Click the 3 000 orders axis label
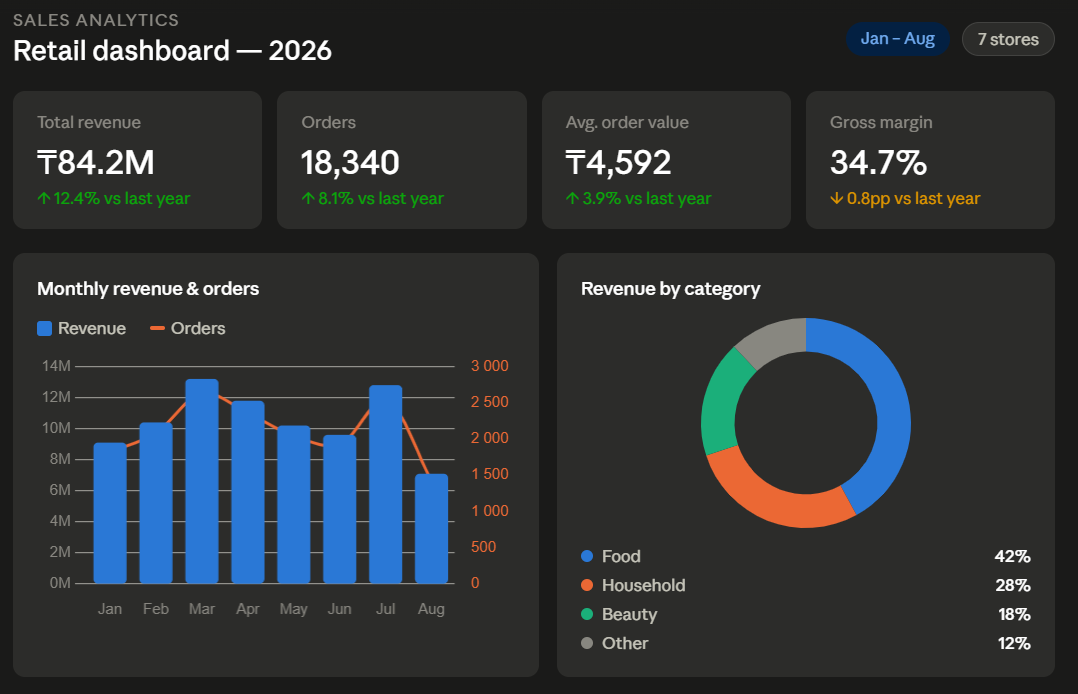 pos(490,366)
